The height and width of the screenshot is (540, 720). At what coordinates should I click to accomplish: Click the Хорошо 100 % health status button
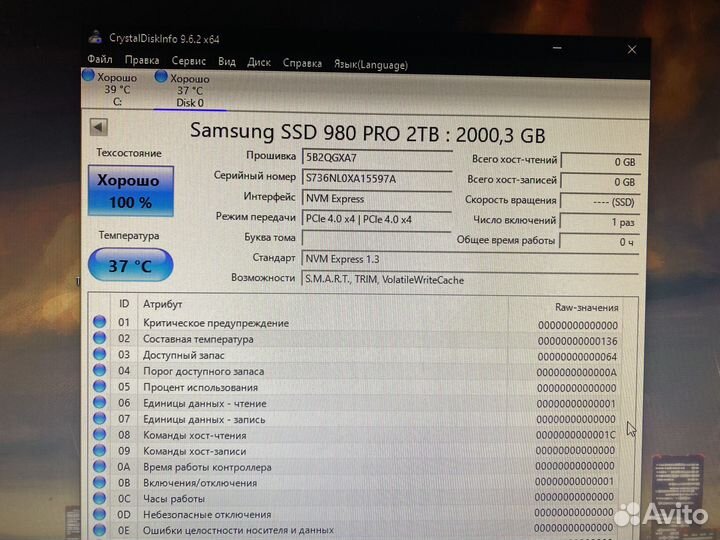tap(131, 191)
